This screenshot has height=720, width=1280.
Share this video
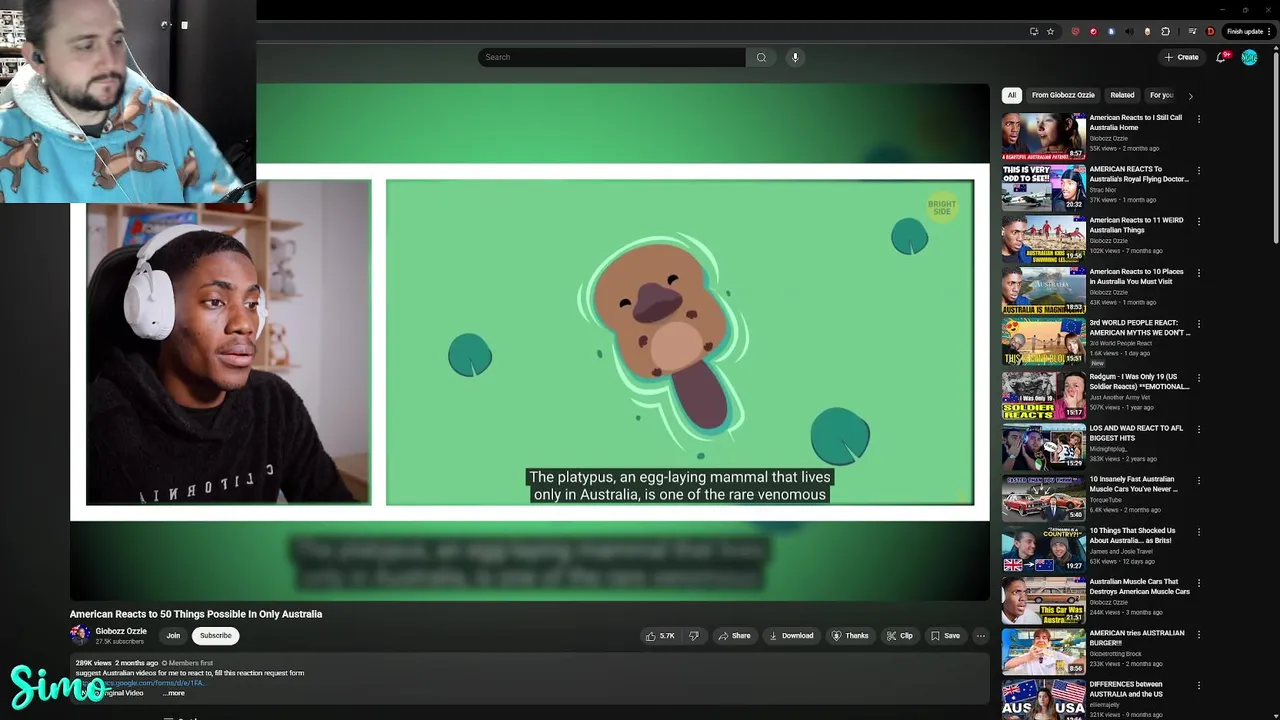734,636
